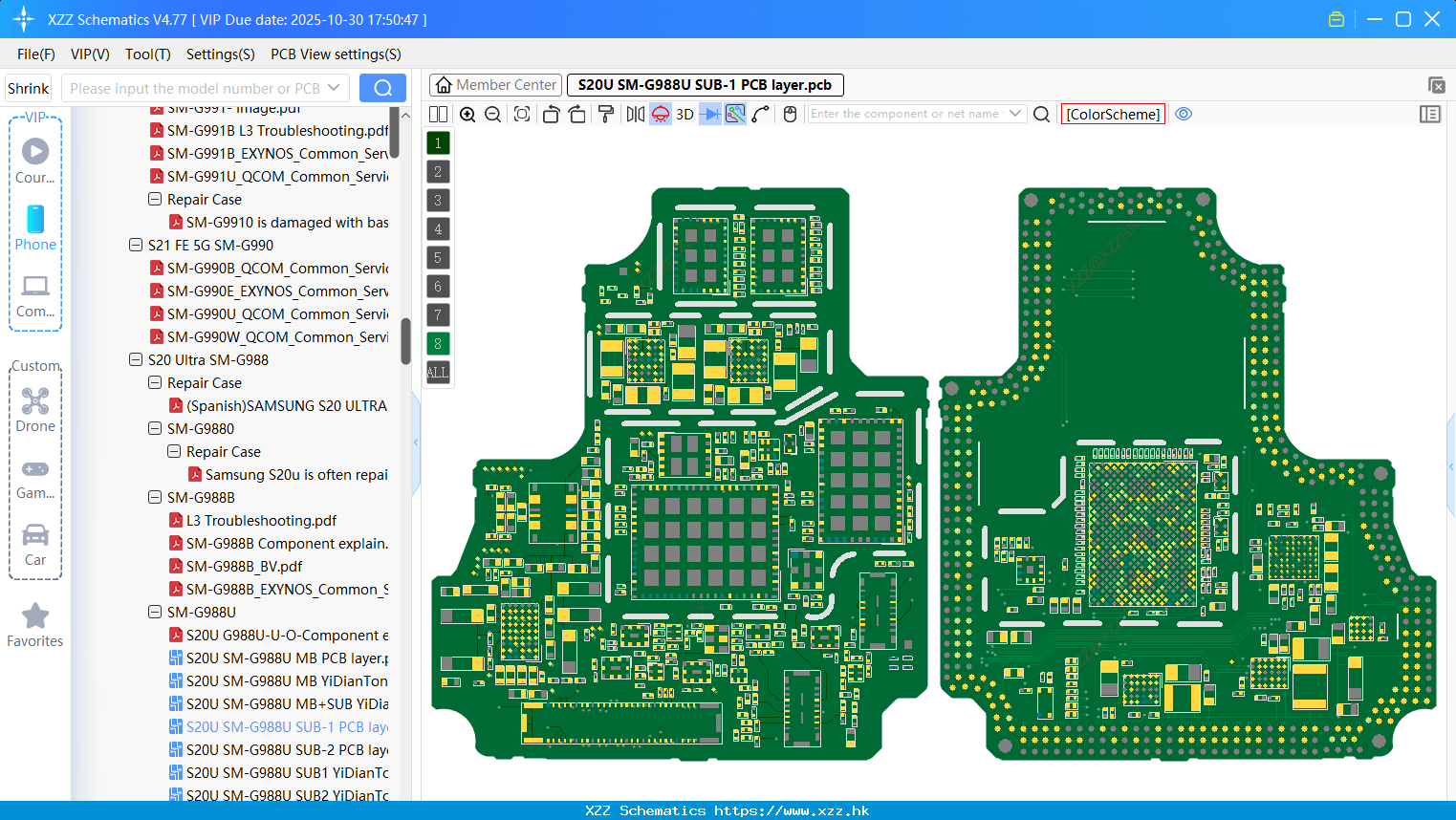Zoom in on the PCB view
The height and width of the screenshot is (820, 1456).
coord(467,114)
